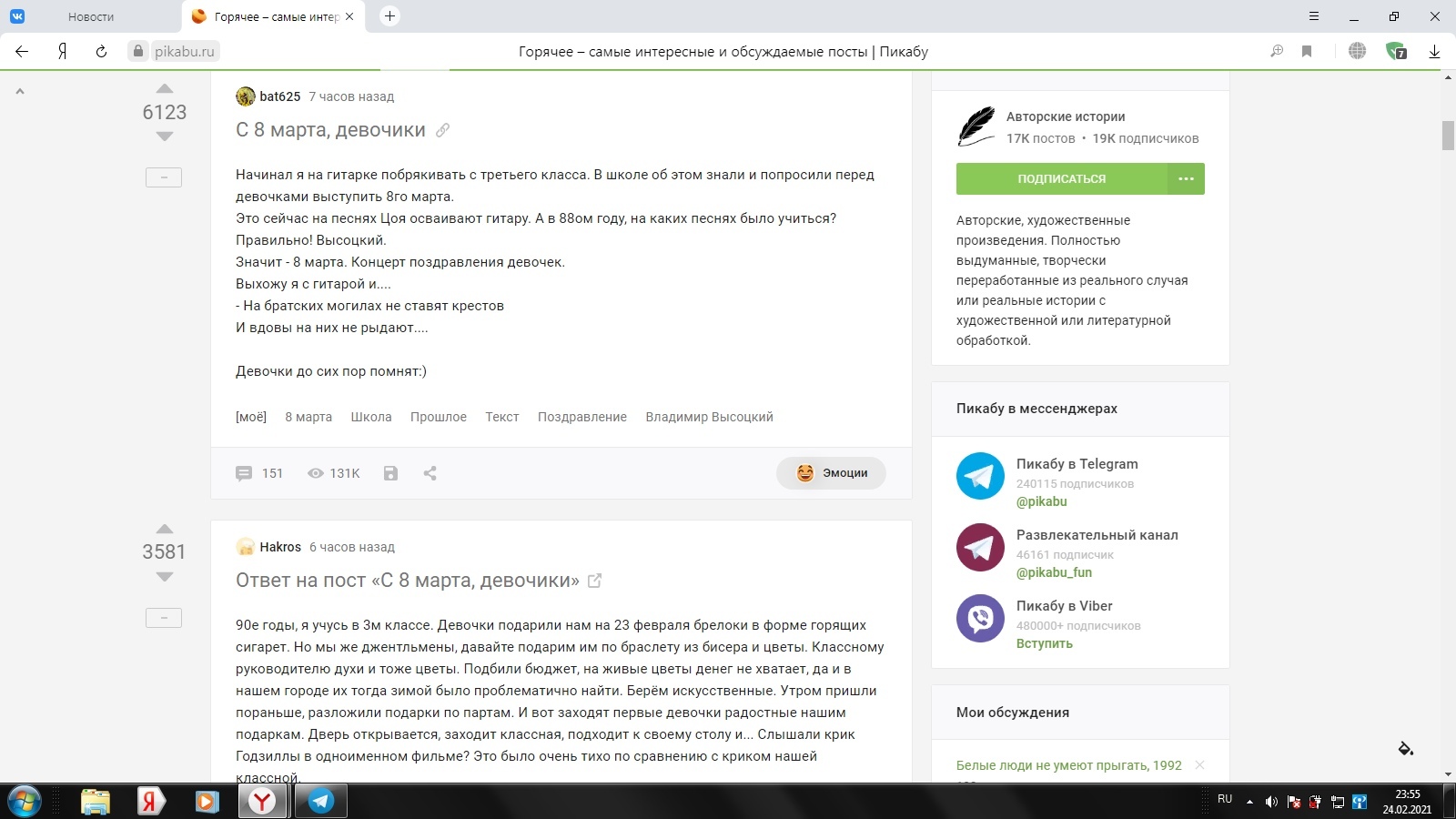The width and height of the screenshot is (1456, 819).
Task: Open the bat625 profile link
Action: pyautogui.click(x=280, y=96)
